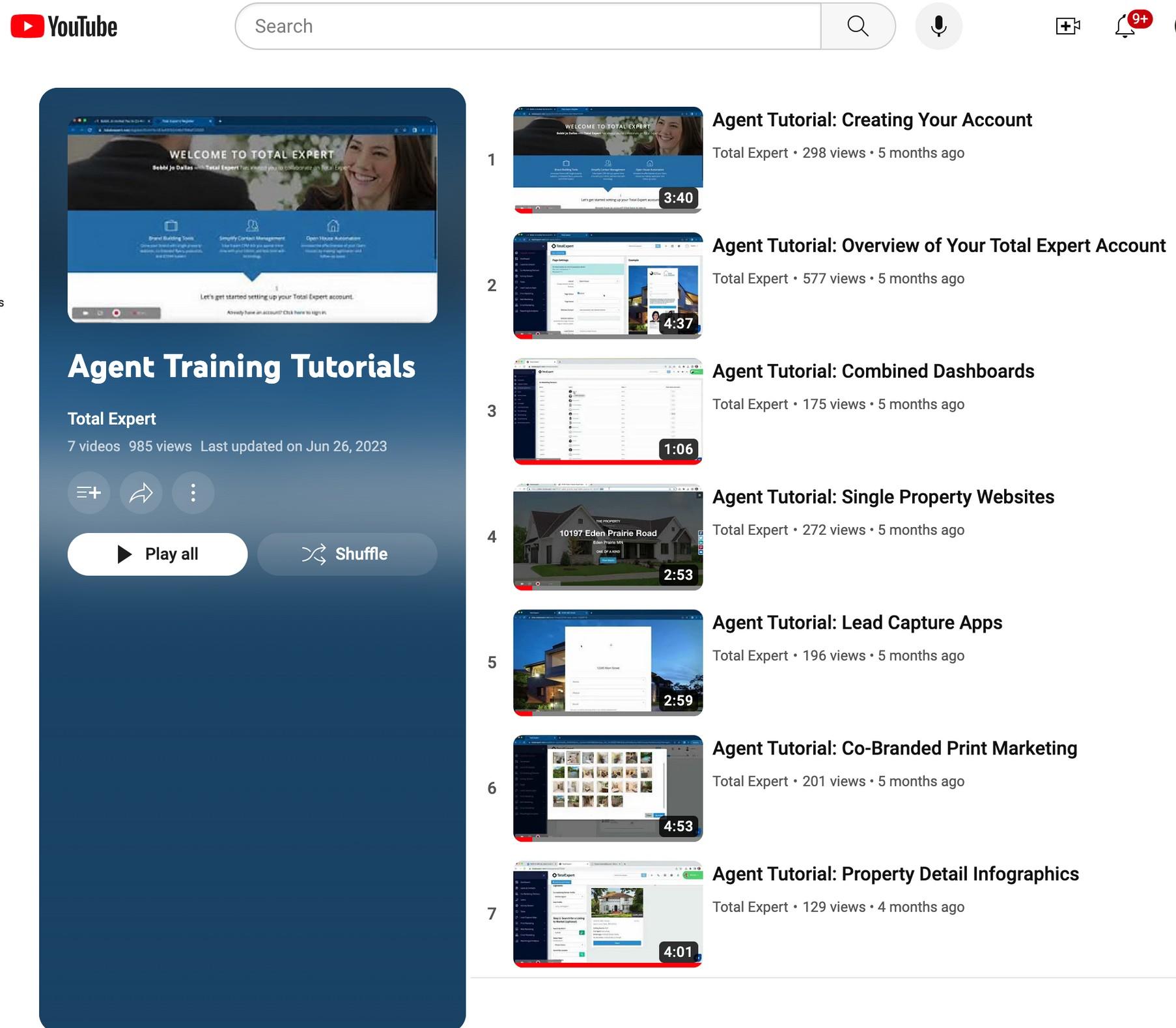Screen dimensions: 1176x1028
Task: Click Total Expert channel on Creating Your Account row
Action: click(750, 153)
